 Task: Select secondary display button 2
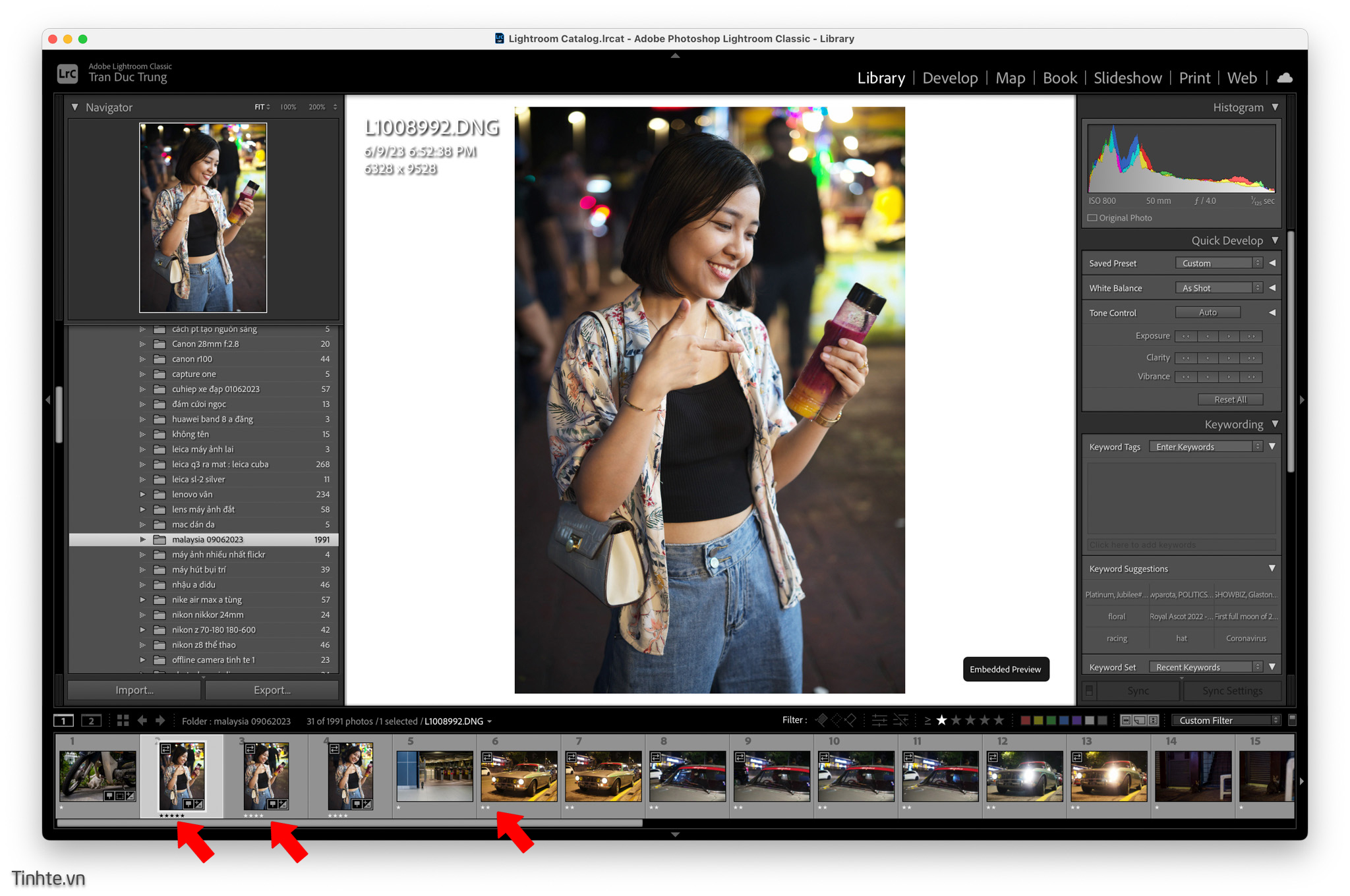click(x=91, y=720)
